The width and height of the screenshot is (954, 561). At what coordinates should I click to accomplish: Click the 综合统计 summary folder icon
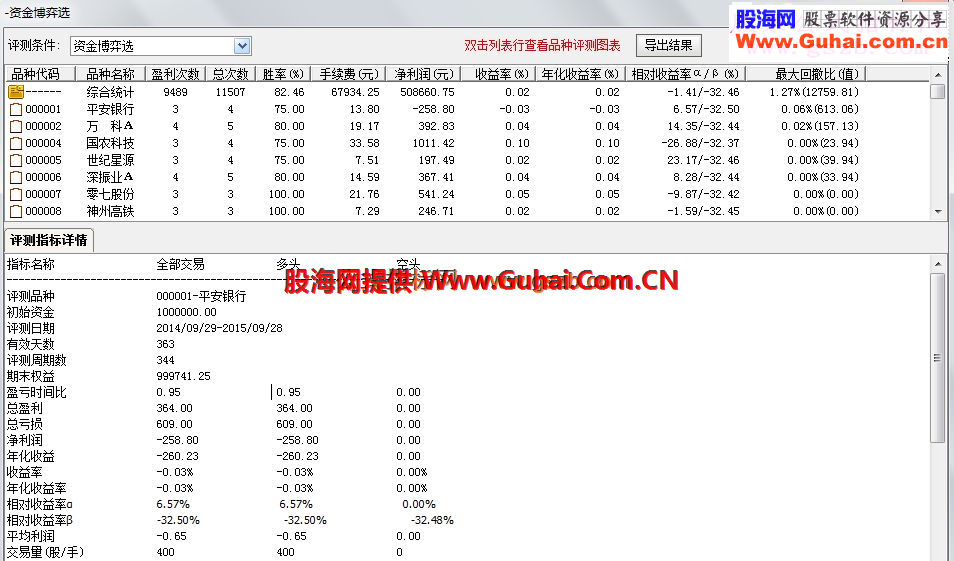16,92
